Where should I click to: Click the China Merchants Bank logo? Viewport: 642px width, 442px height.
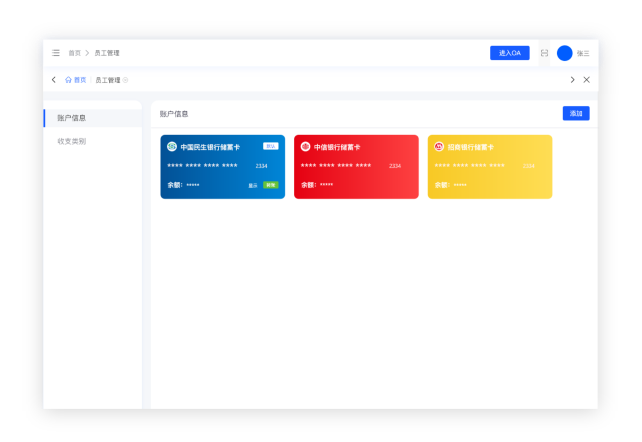tap(439, 147)
